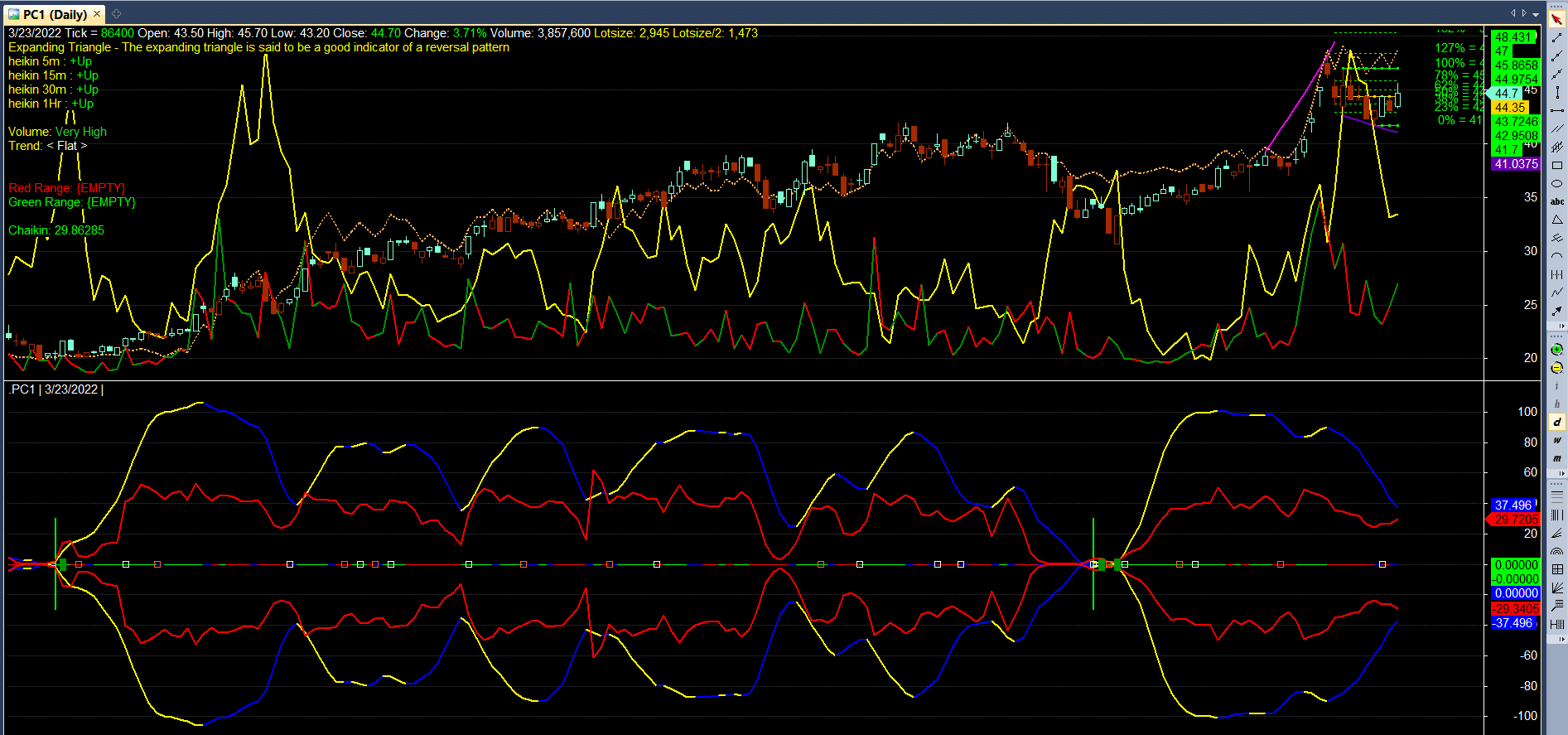Select the rectangle drawing tool
1568x735 pixels.
(x=1557, y=165)
